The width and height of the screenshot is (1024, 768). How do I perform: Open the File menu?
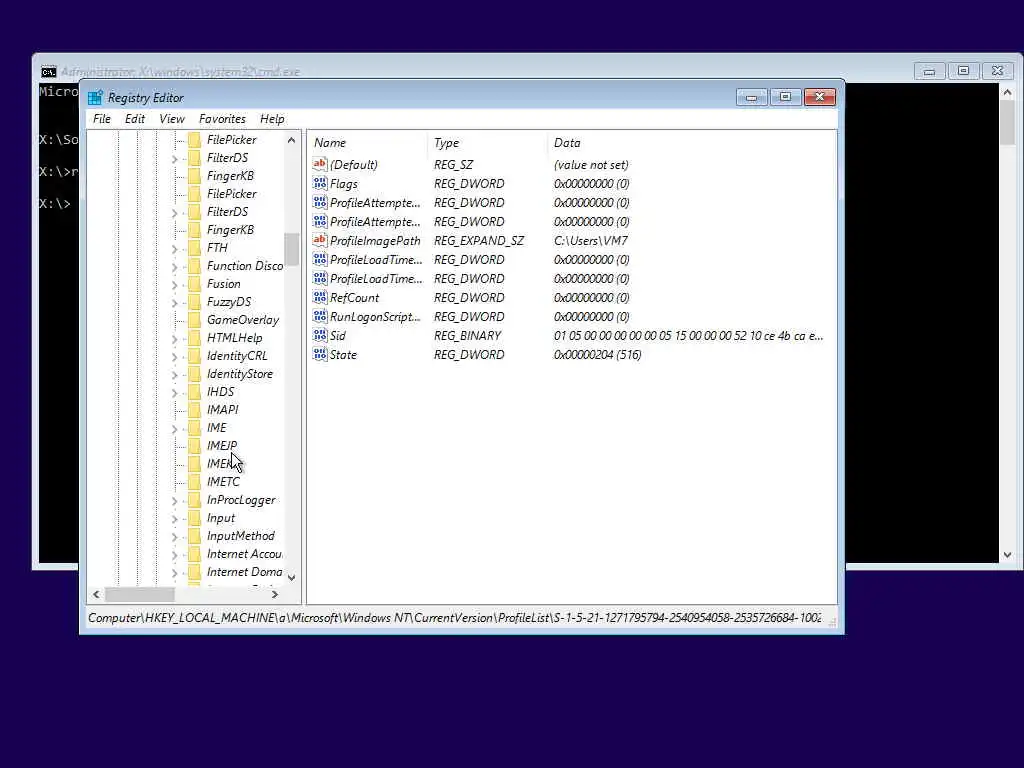click(x=101, y=119)
